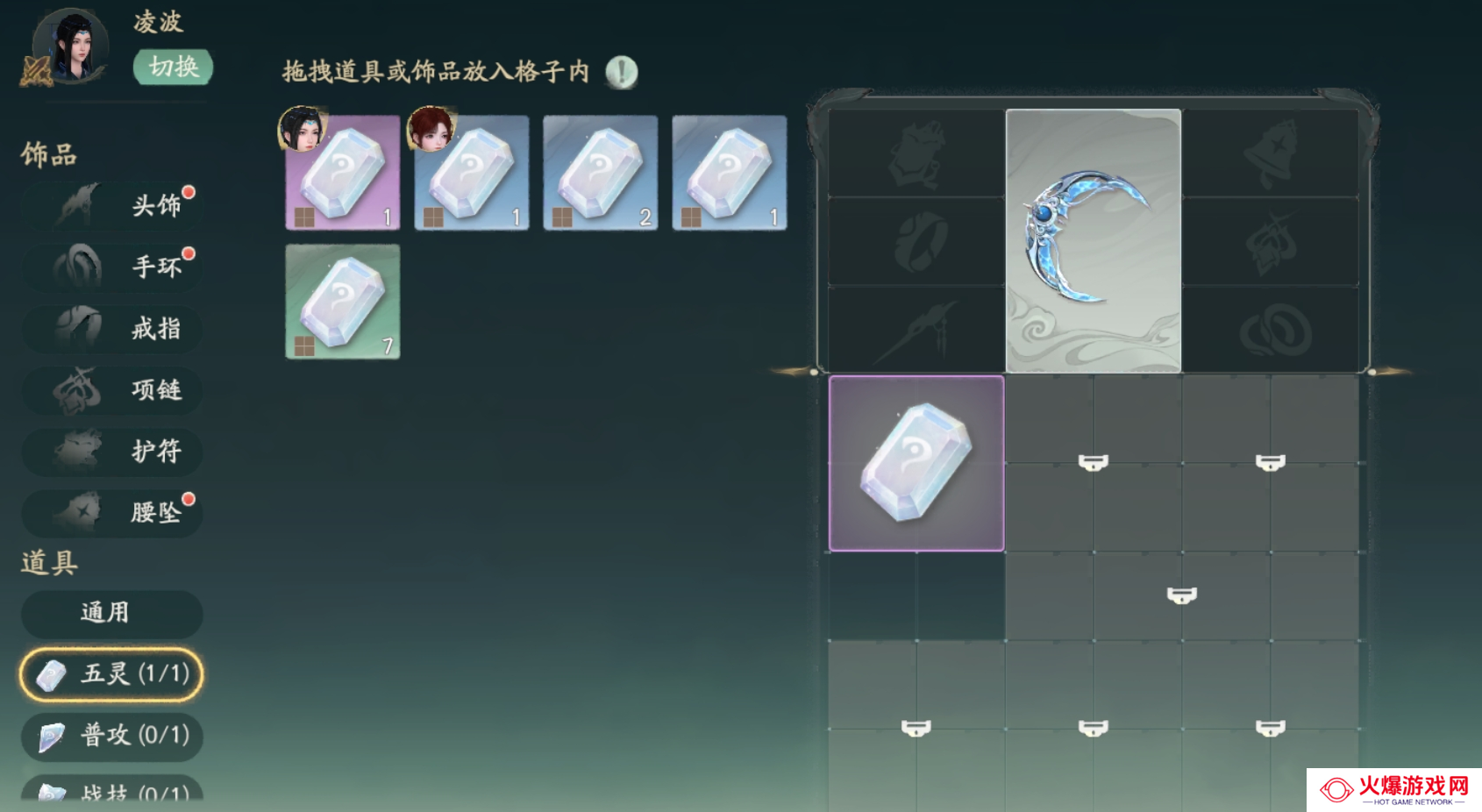Select the 普攻 (0/1) item filter
The height and width of the screenshot is (812, 1482).
[112, 736]
